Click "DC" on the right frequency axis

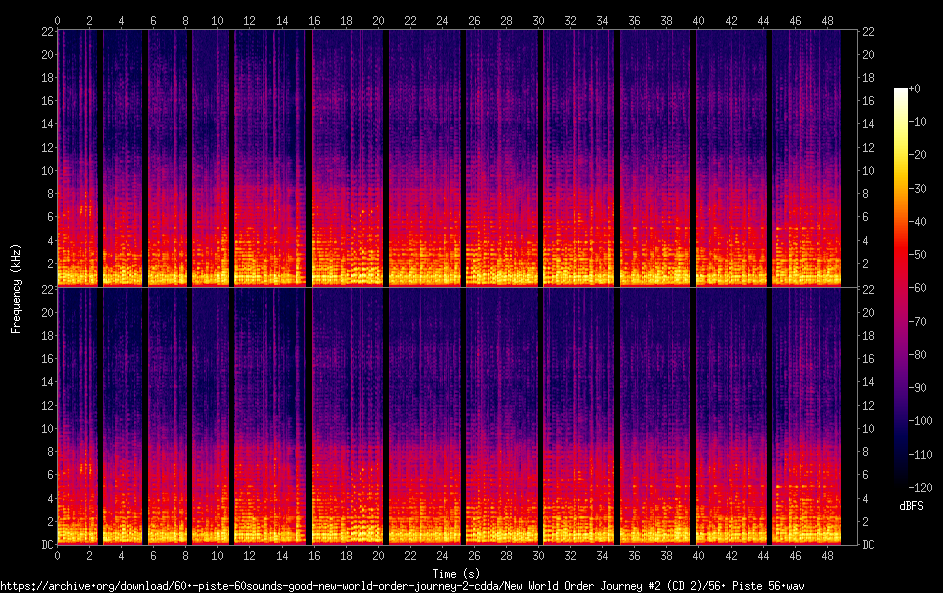868,545
